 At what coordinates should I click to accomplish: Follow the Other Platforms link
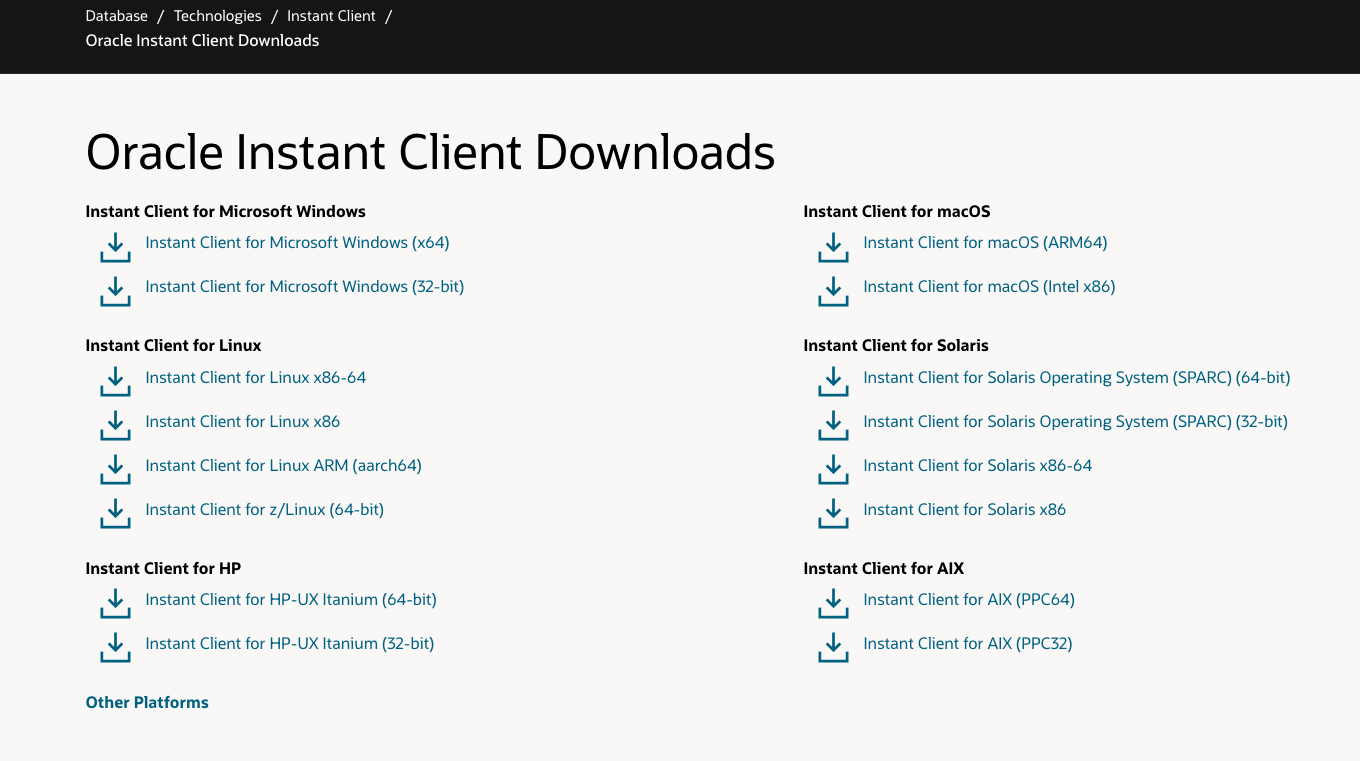(147, 702)
